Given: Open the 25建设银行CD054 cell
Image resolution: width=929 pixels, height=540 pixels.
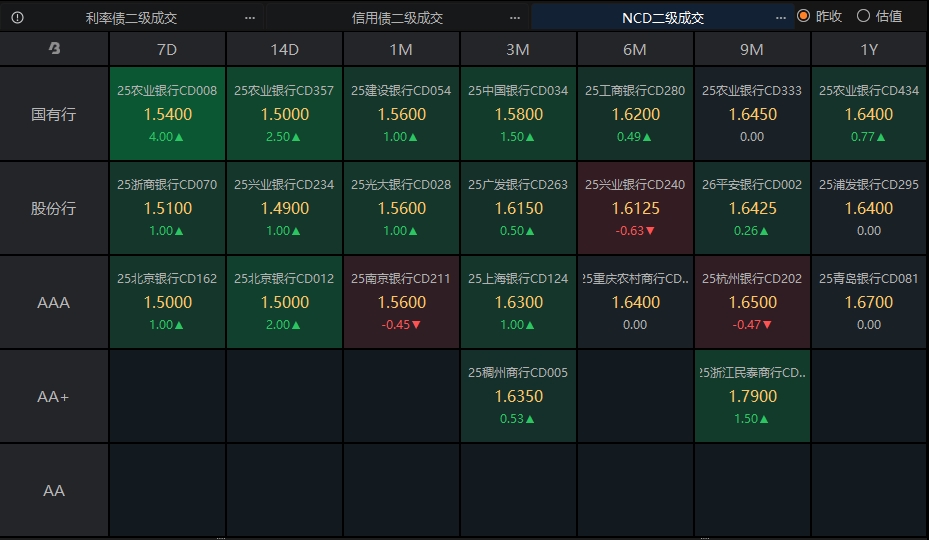Looking at the screenshot, I should (x=401, y=114).
